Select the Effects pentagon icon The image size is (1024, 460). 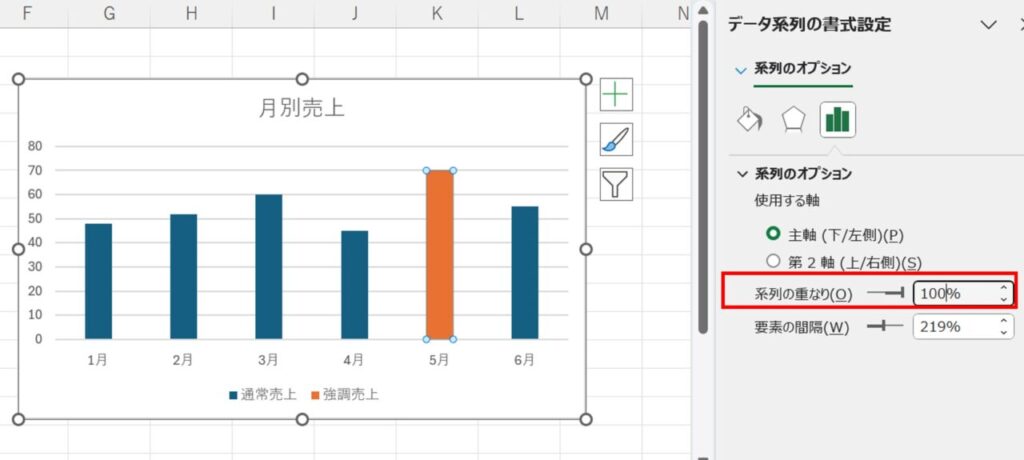click(x=793, y=120)
